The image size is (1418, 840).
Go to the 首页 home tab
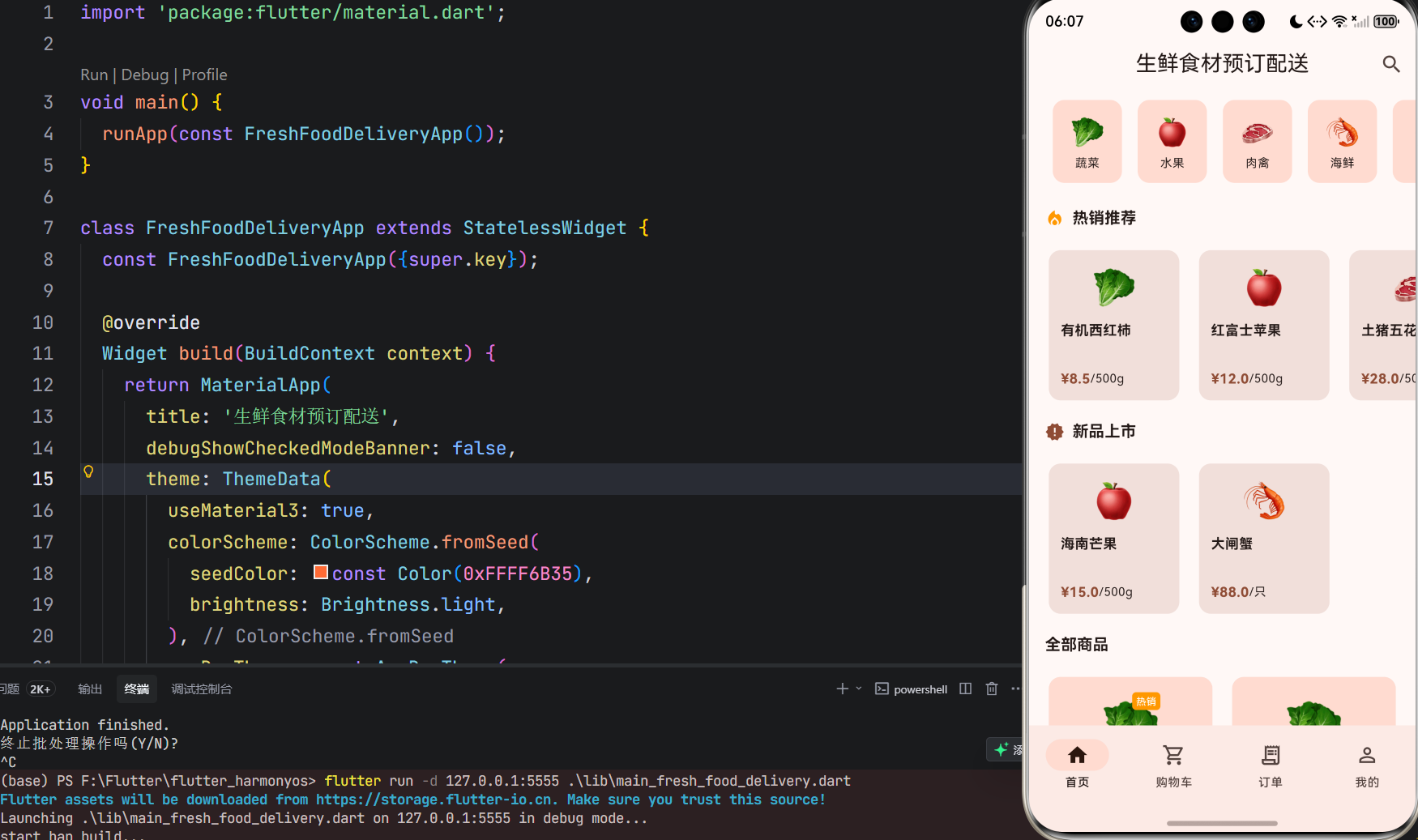click(1077, 765)
